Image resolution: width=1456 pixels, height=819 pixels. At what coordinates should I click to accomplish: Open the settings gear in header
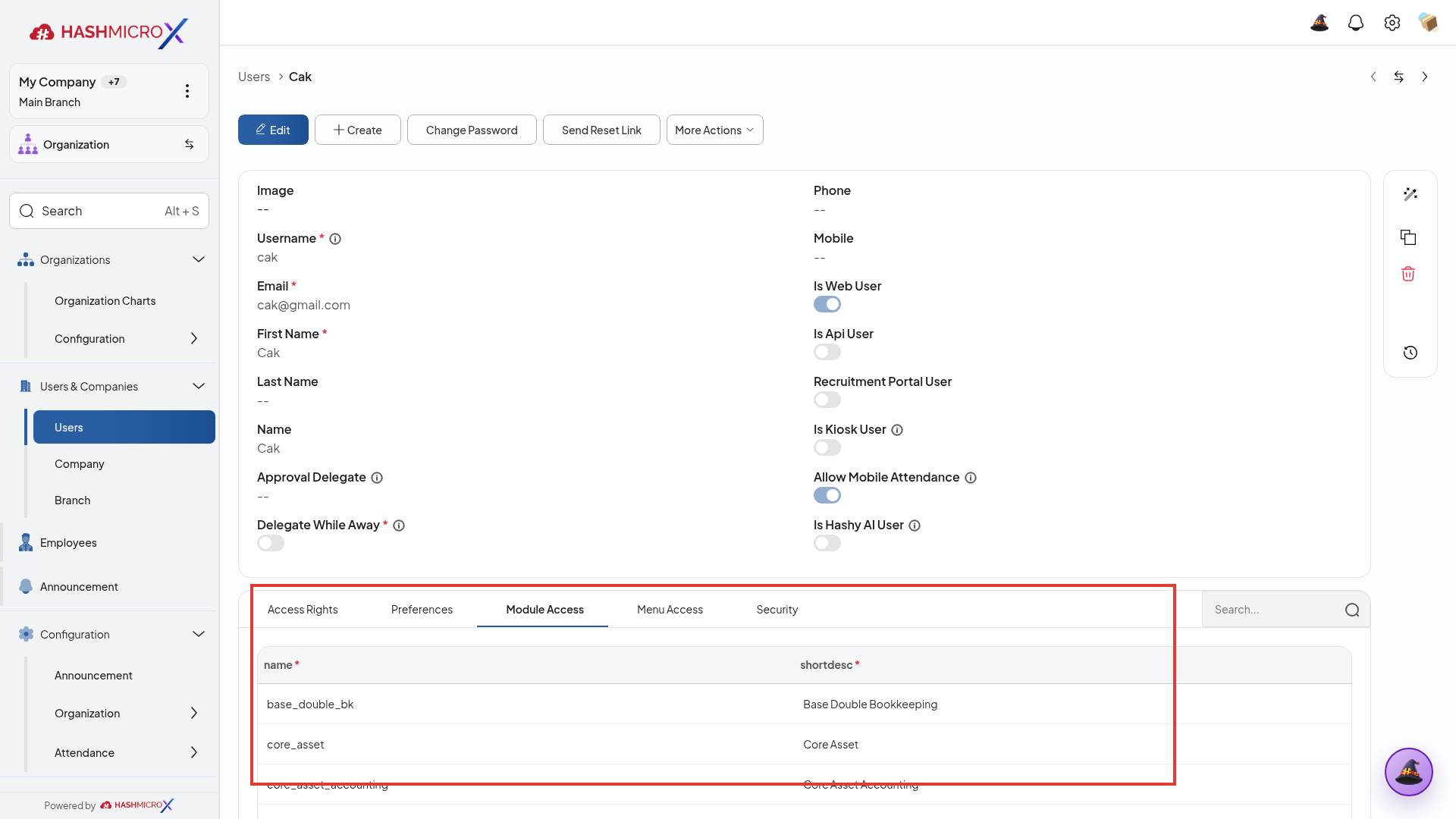(1392, 23)
